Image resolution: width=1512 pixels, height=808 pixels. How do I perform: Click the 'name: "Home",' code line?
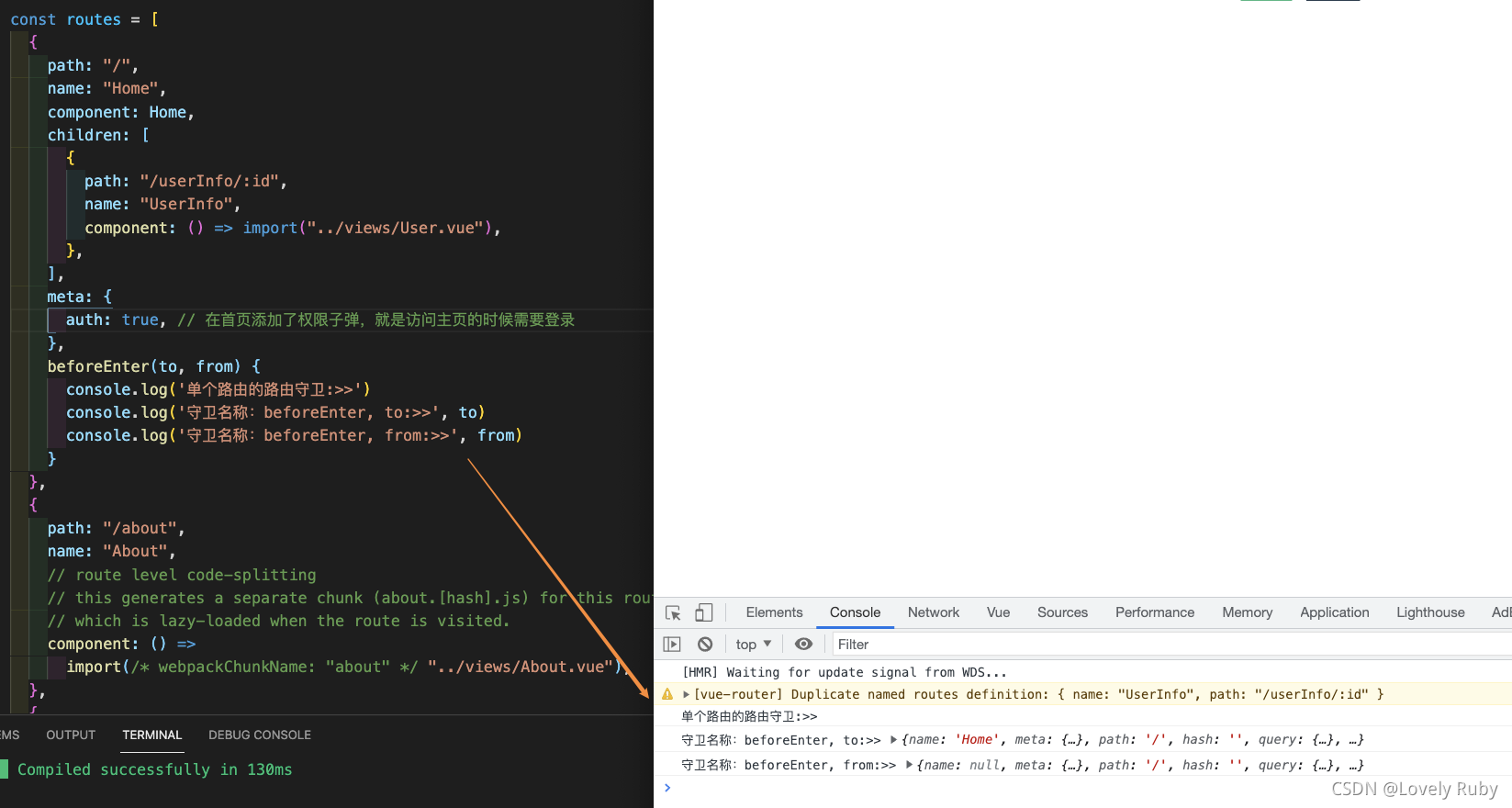(x=106, y=88)
